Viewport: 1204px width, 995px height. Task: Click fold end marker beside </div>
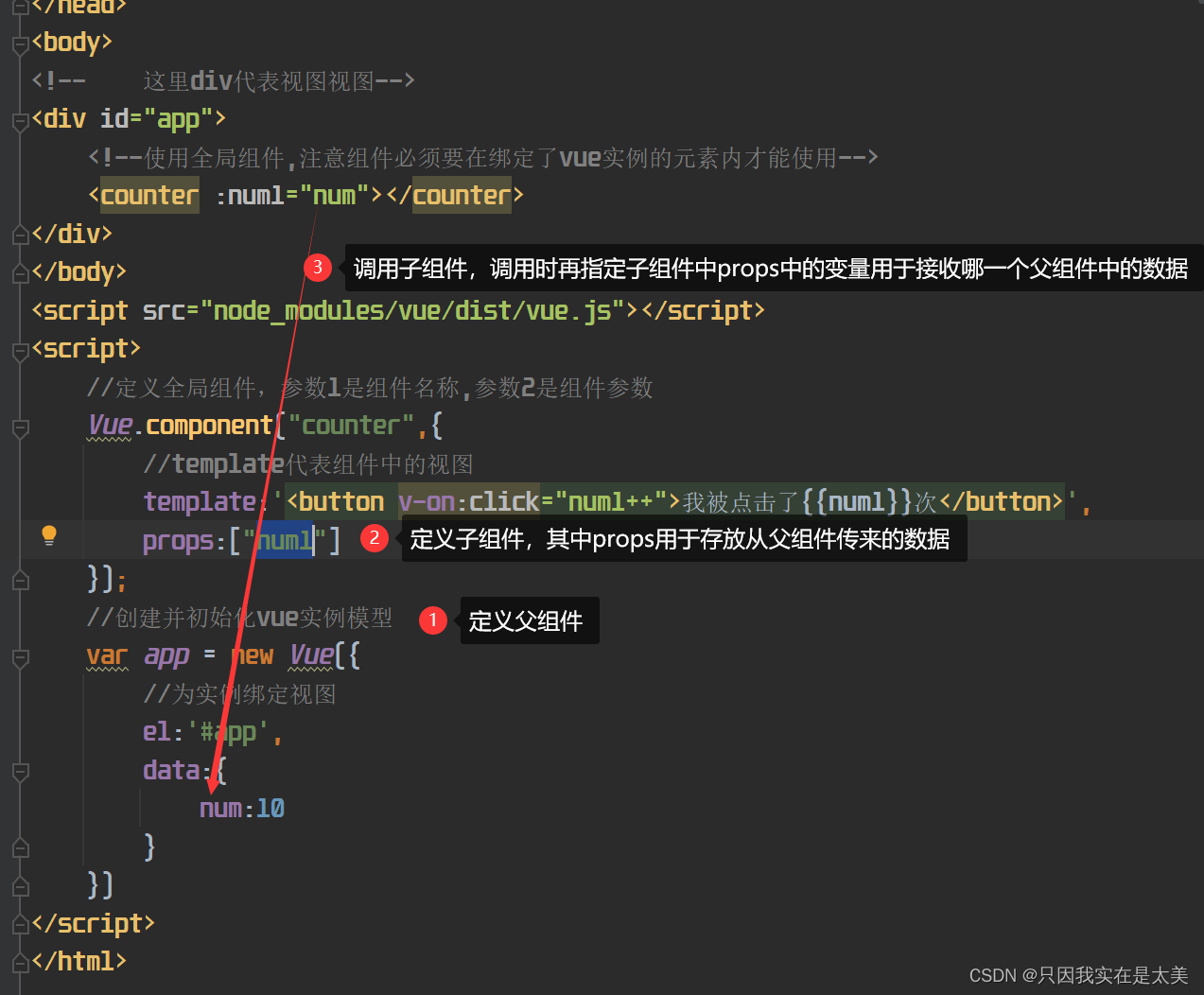click(x=20, y=236)
